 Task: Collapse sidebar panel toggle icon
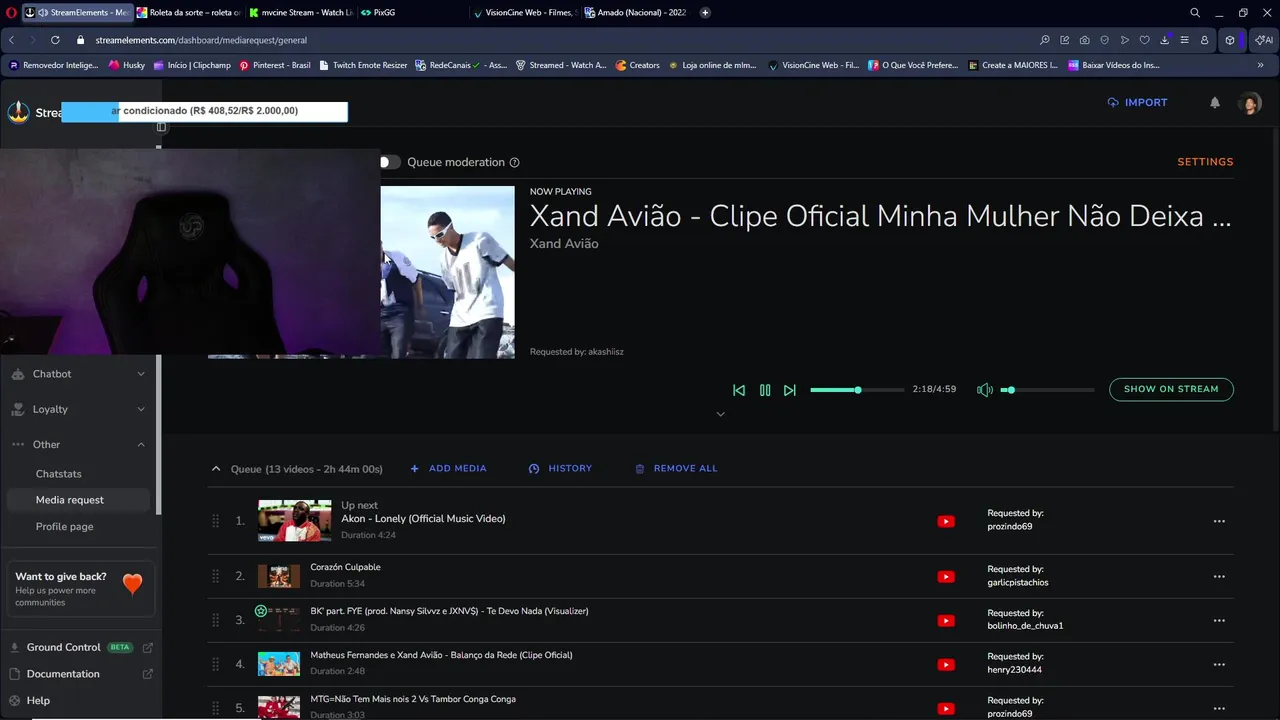click(x=161, y=127)
